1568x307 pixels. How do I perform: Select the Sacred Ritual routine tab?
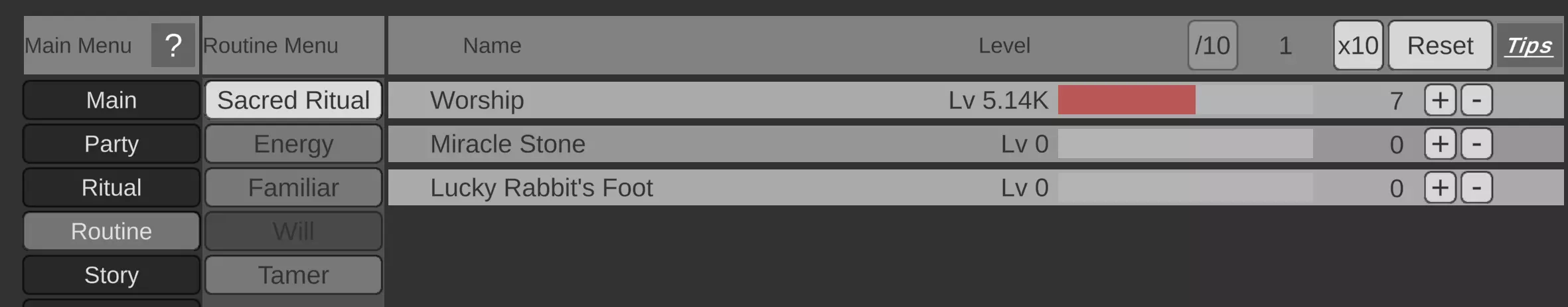pos(293,100)
